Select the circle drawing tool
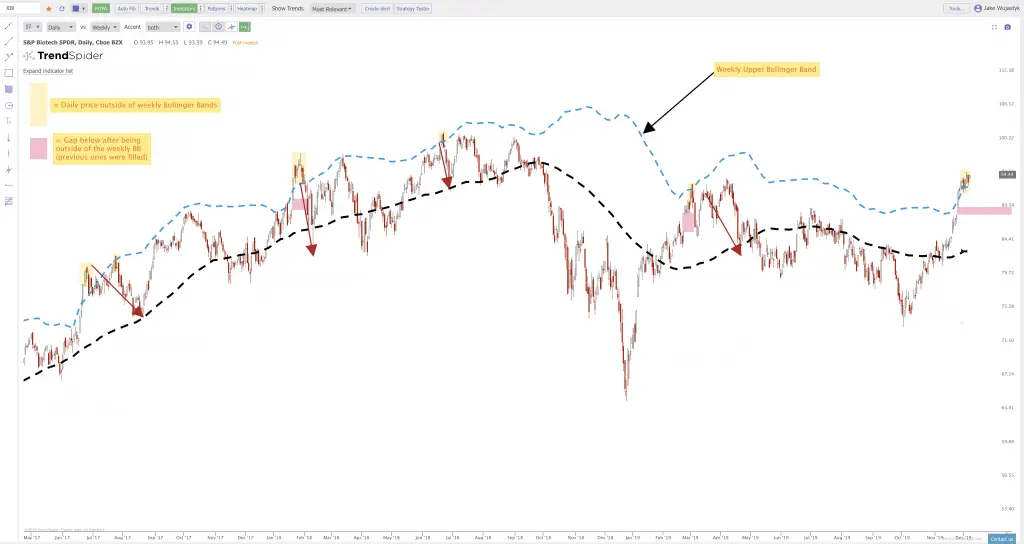Screen dimensions: 1024x544 tap(8, 105)
